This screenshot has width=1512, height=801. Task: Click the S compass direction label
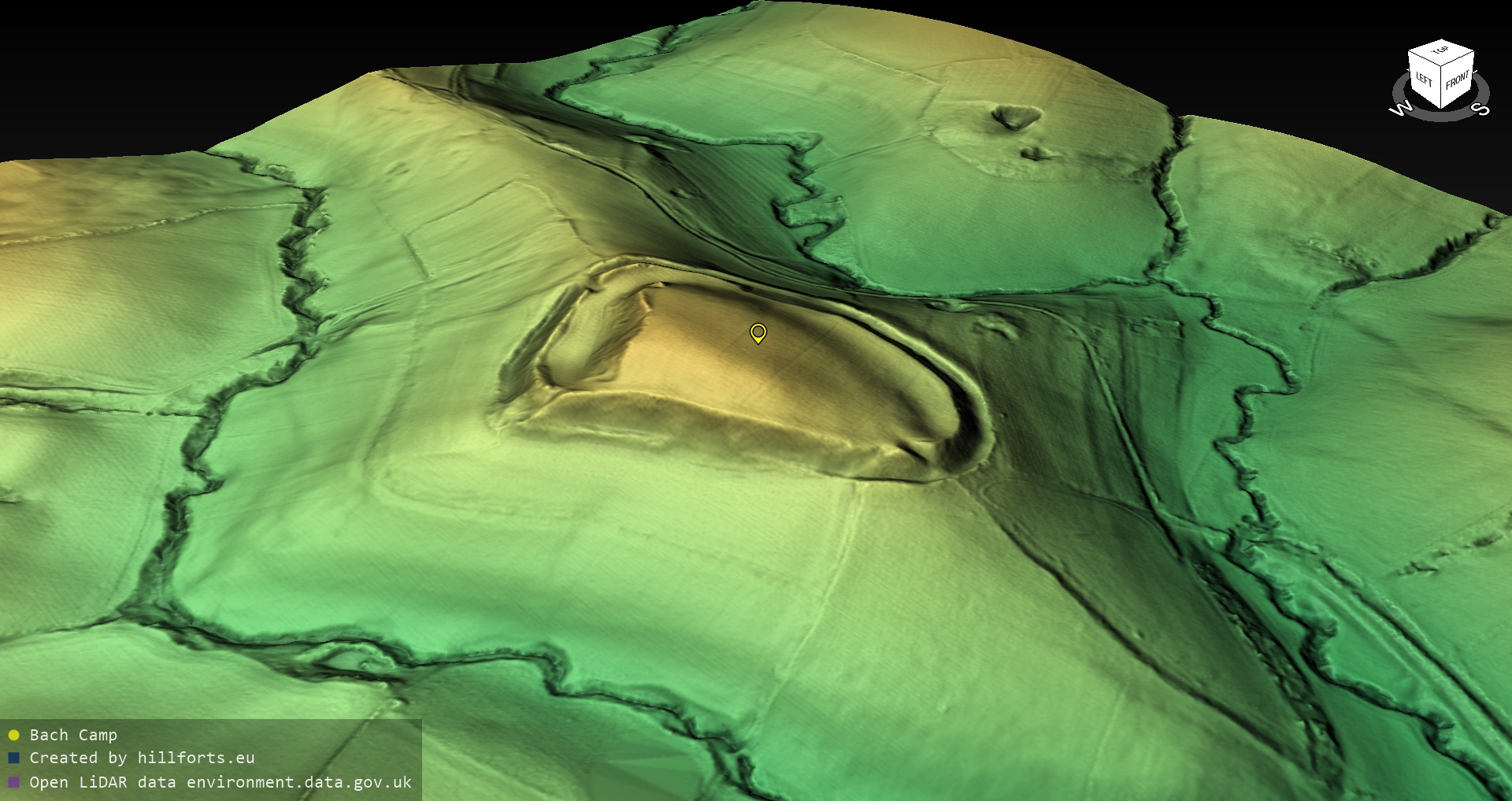pyautogui.click(x=1480, y=109)
